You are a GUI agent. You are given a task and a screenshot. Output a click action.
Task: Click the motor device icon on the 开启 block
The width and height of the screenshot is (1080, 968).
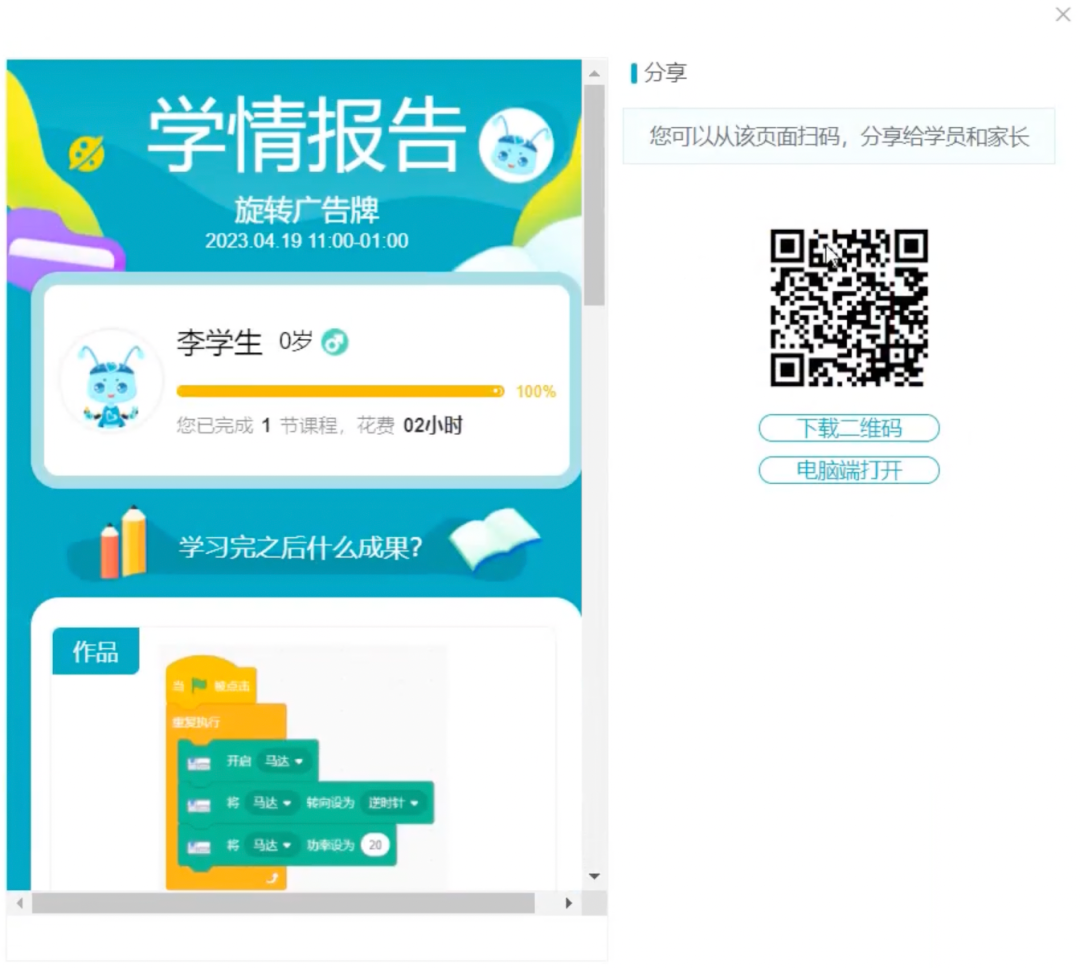(x=199, y=761)
